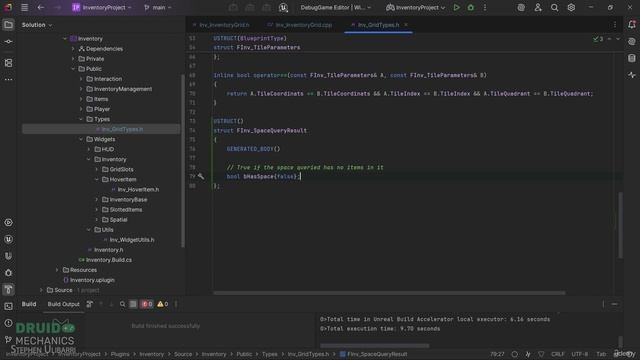Open the Solution view dropdown
640x360 pixels.
coord(37,25)
